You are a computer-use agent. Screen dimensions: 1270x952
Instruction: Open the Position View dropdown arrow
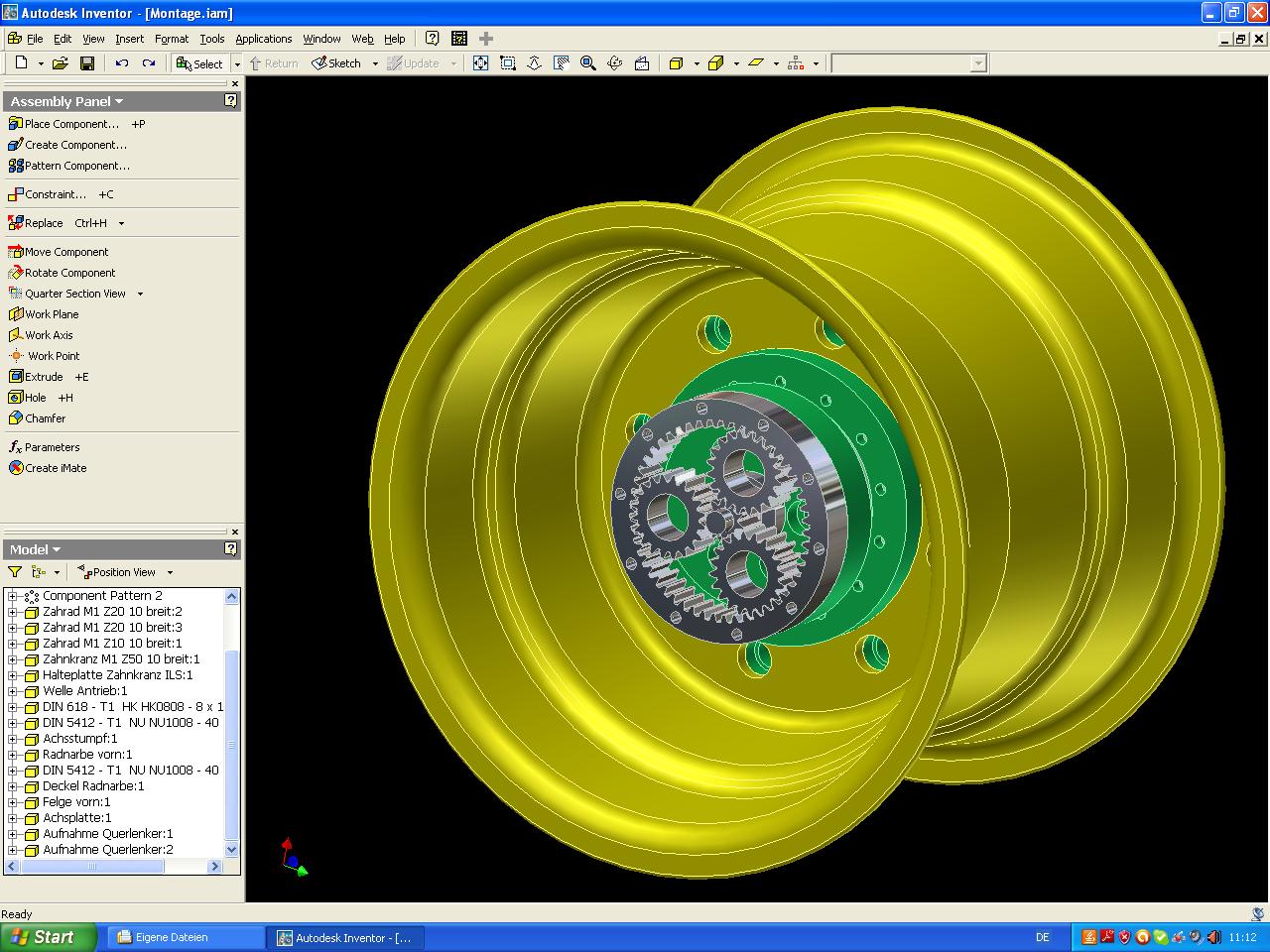tap(170, 572)
